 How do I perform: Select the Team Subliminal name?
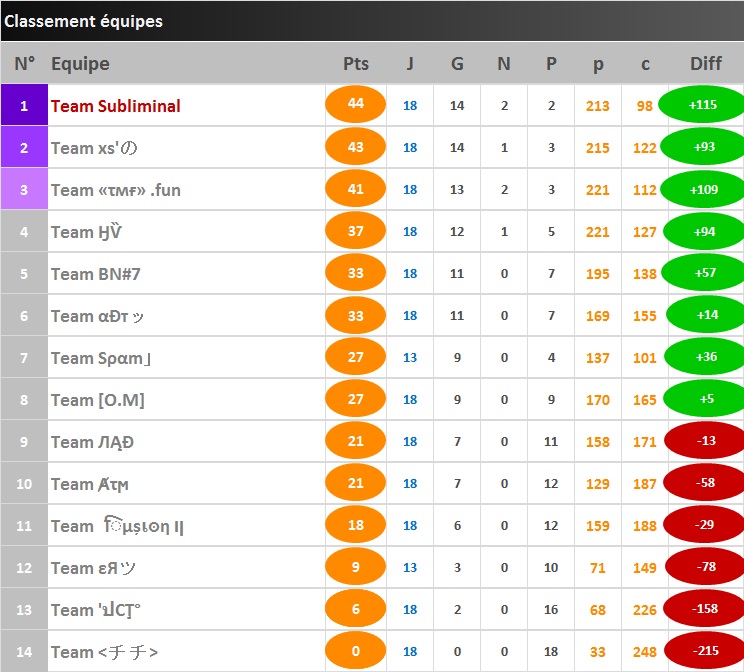[x=116, y=106]
